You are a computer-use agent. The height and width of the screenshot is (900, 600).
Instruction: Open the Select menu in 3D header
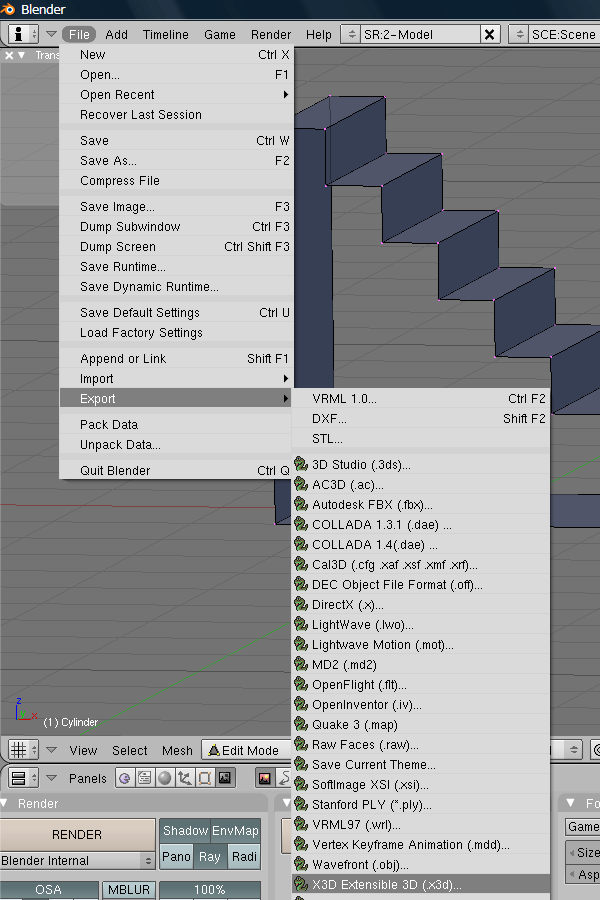130,750
